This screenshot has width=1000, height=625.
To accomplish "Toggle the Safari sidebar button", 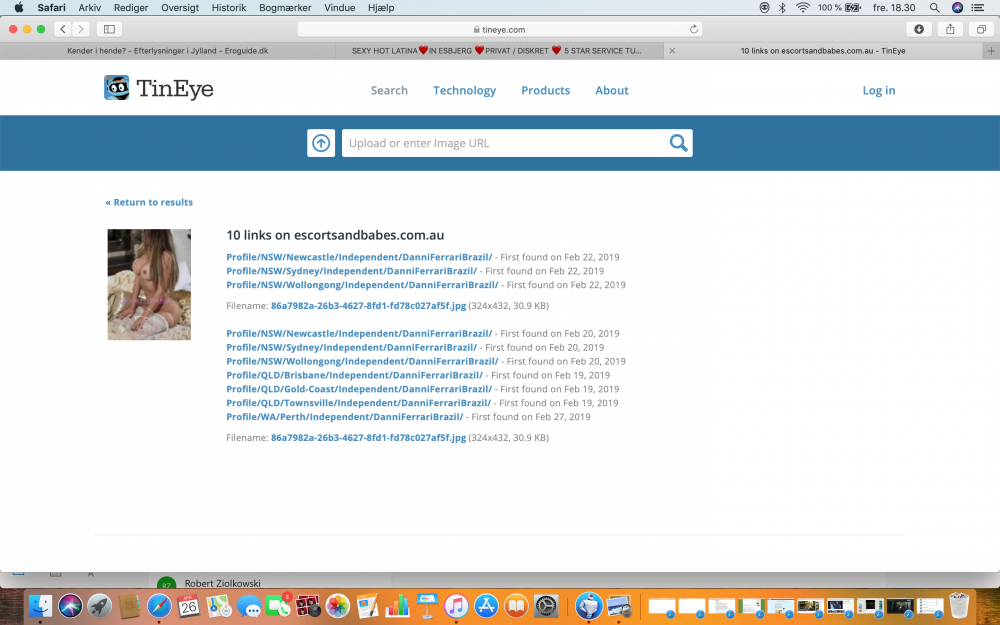I will (x=109, y=29).
